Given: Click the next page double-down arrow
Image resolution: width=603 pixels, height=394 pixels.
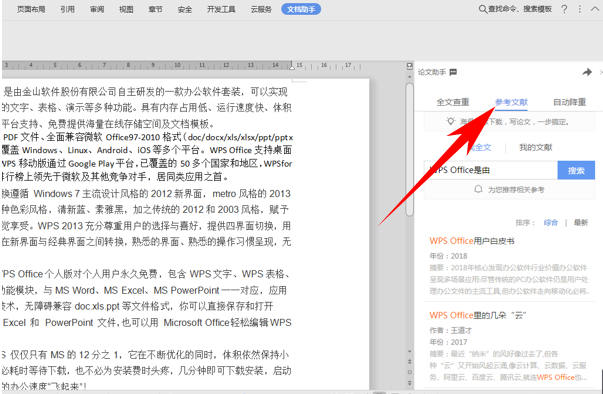Looking at the screenshot, I should (x=410, y=383).
